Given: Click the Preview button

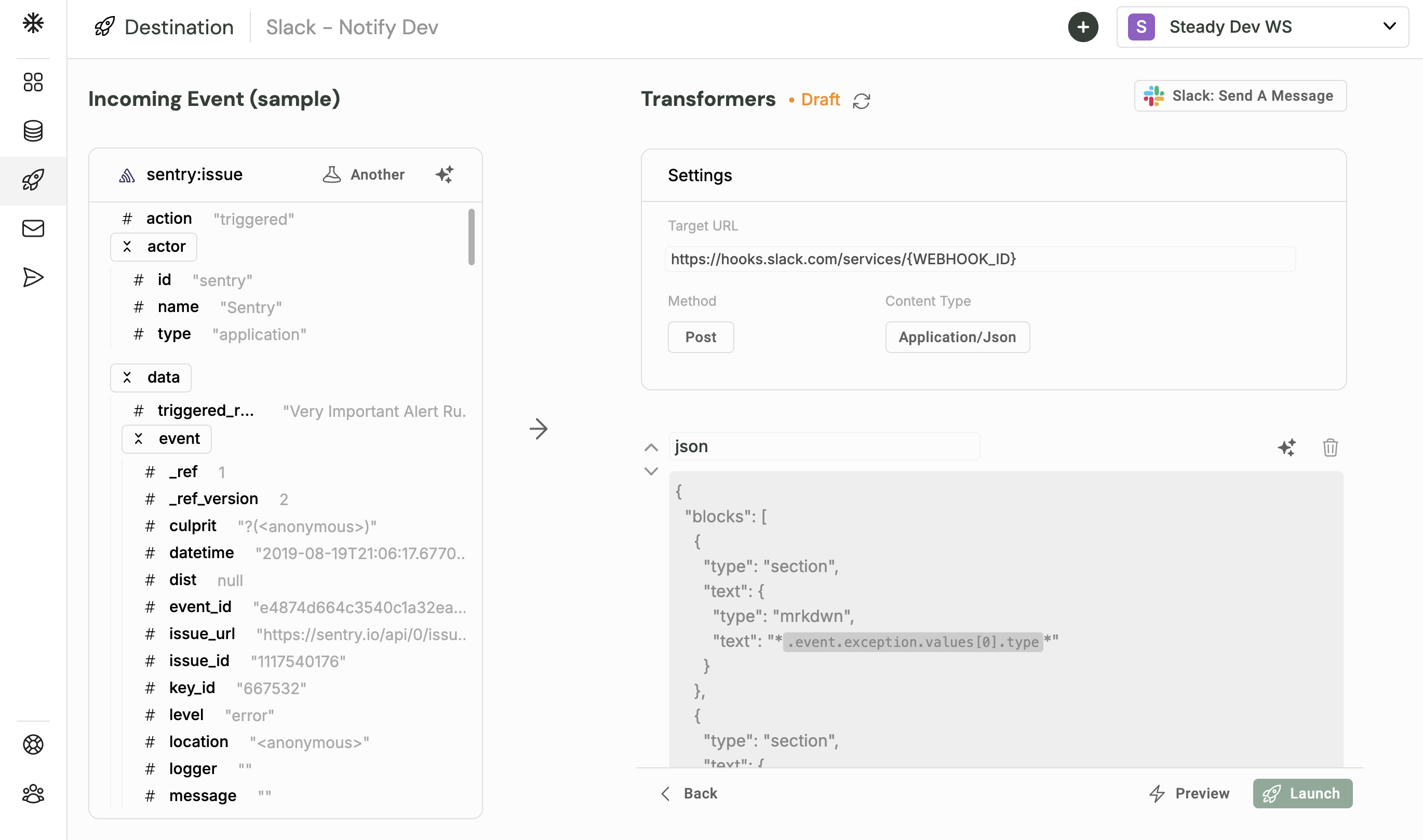Looking at the screenshot, I should pos(1190,793).
